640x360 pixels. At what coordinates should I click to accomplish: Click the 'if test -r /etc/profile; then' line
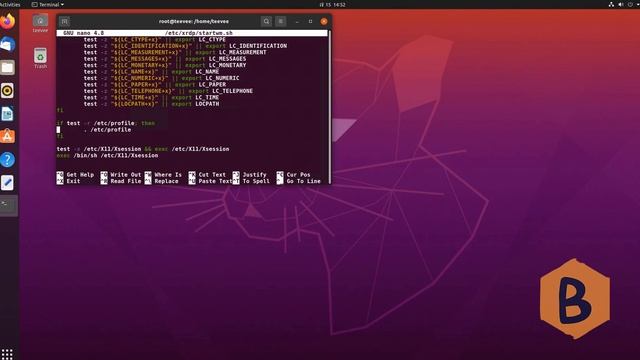click(x=105, y=123)
